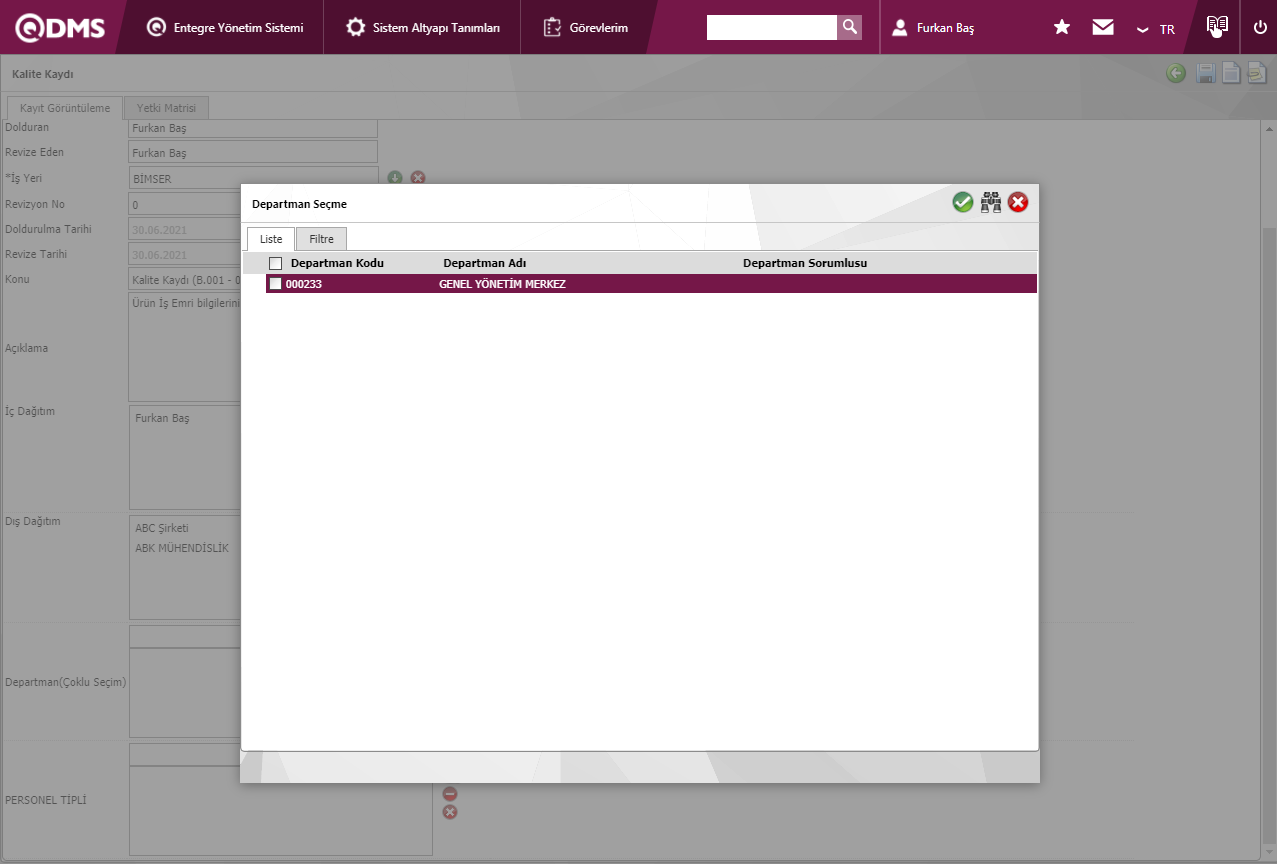The width and height of the screenshot is (1277, 864).
Task: Open Entegre Yönetim Sistemi menu
Action: [x=225, y=27]
